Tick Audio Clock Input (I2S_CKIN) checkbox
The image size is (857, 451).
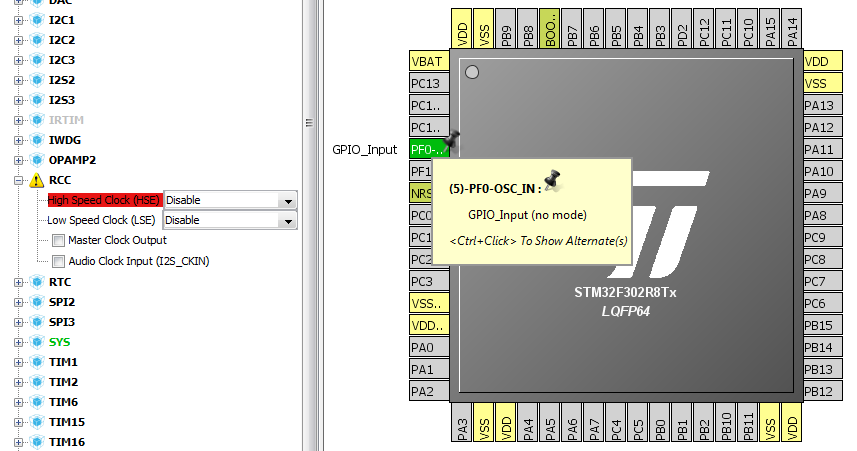coord(58,261)
